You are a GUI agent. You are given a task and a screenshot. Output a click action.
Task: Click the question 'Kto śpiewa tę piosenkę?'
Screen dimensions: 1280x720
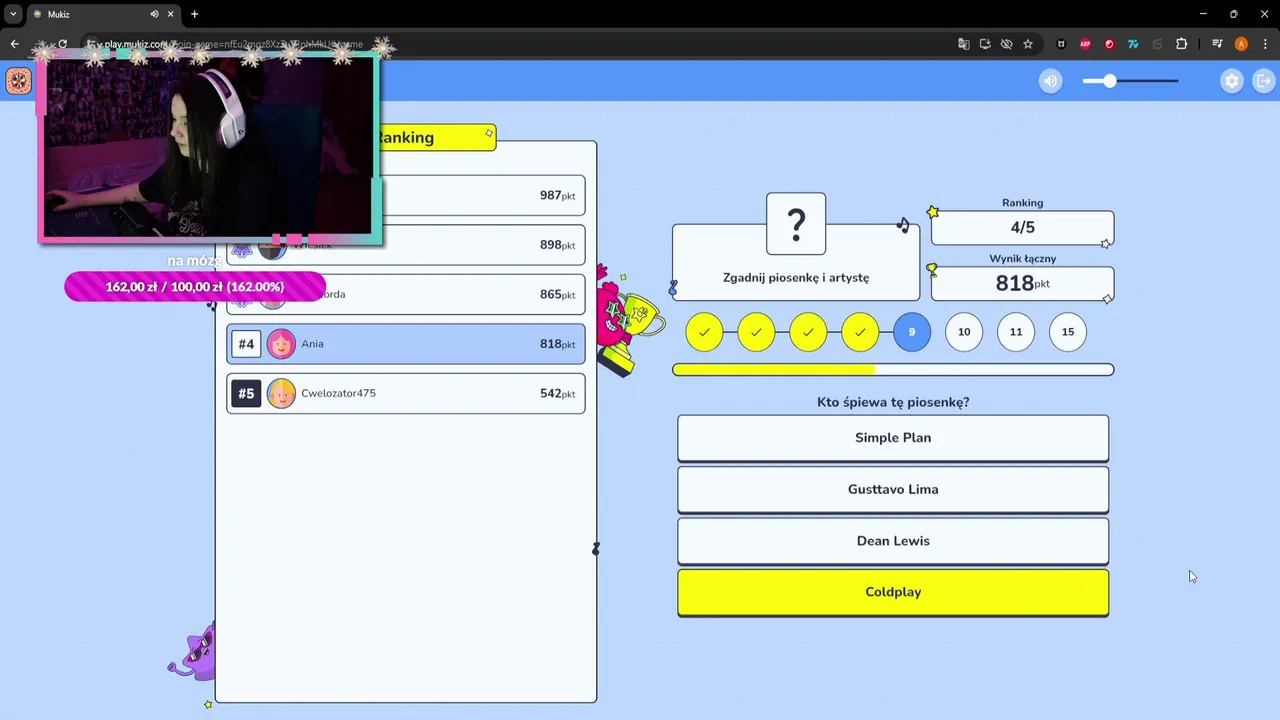coord(893,402)
